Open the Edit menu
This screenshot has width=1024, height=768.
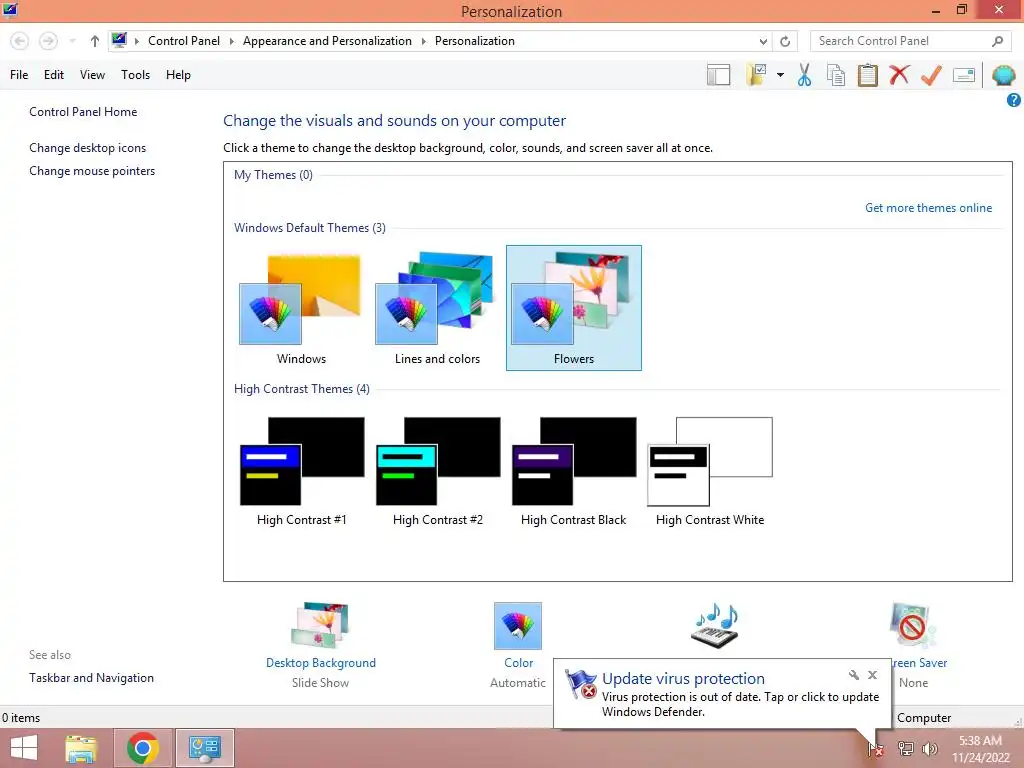[x=54, y=75]
